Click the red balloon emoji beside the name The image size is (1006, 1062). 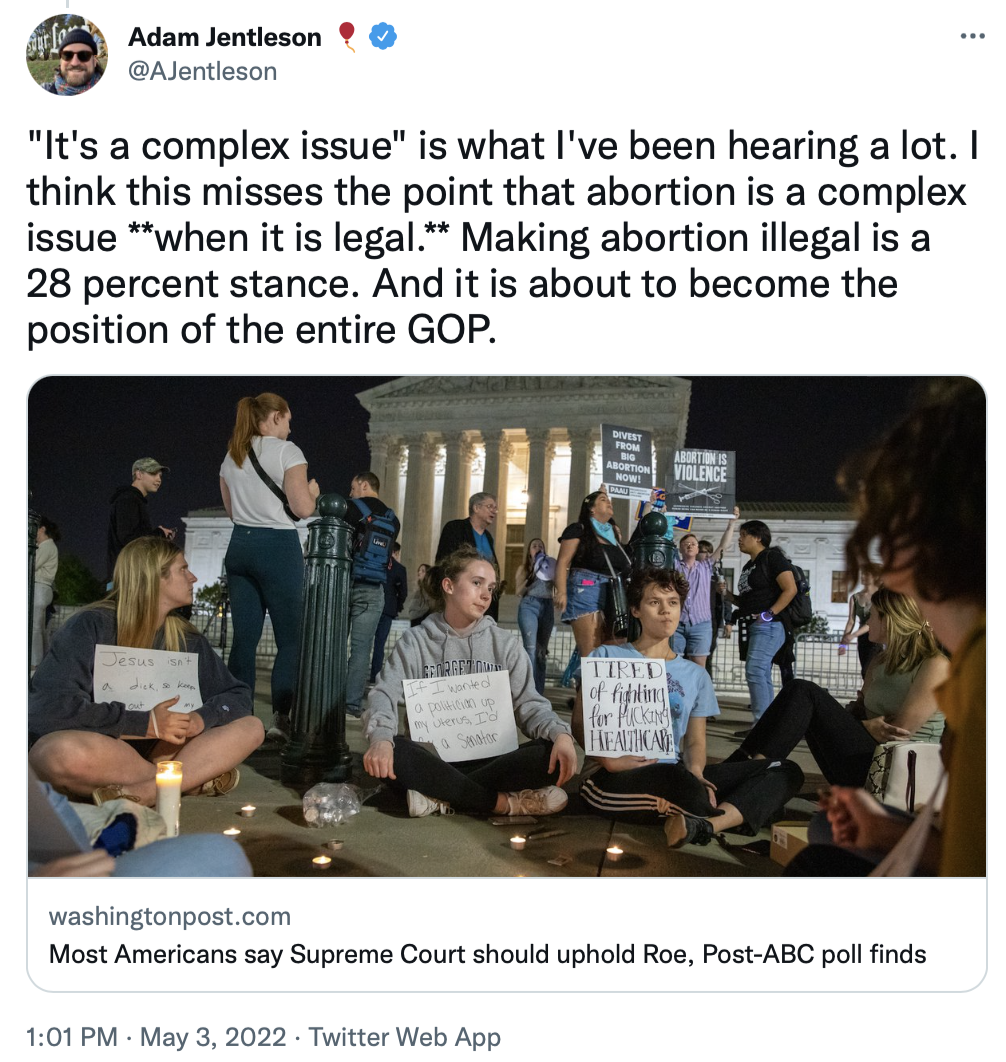[x=347, y=37]
